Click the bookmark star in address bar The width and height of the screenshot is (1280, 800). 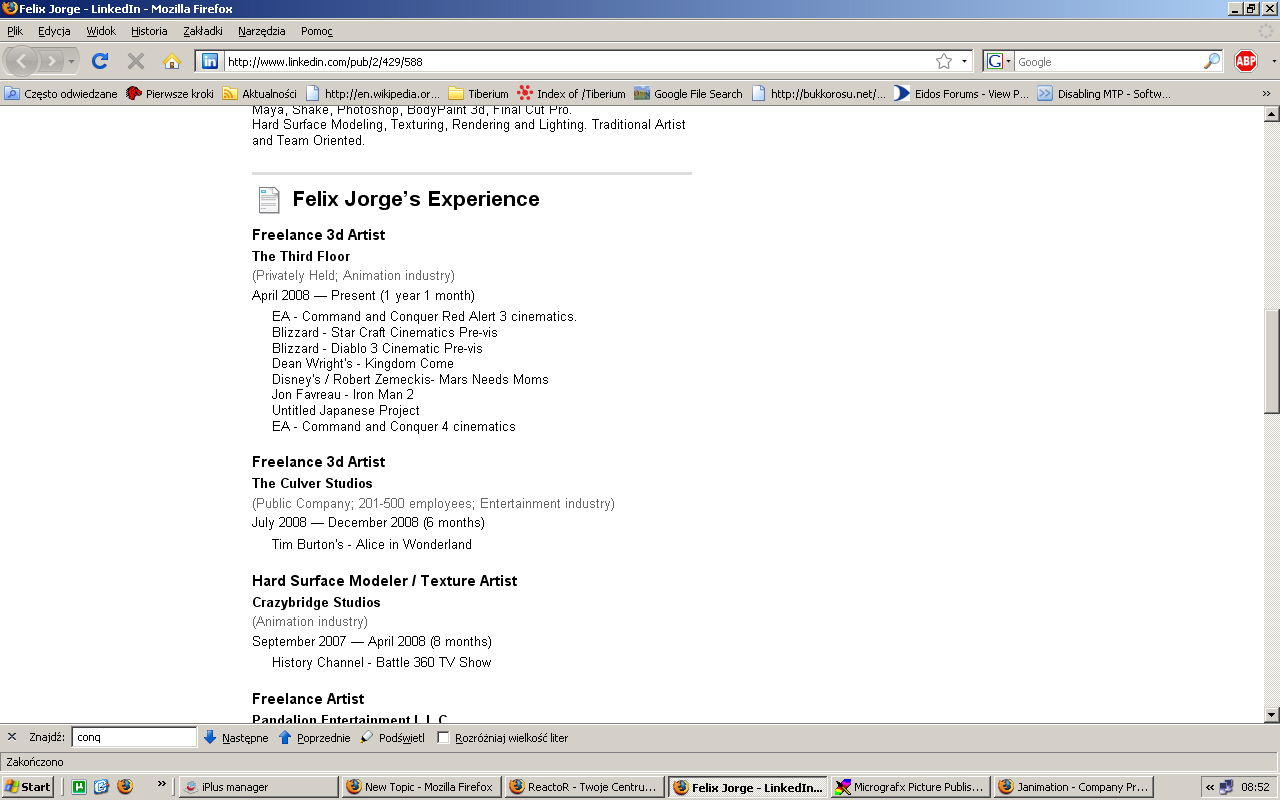pyautogui.click(x=943, y=61)
